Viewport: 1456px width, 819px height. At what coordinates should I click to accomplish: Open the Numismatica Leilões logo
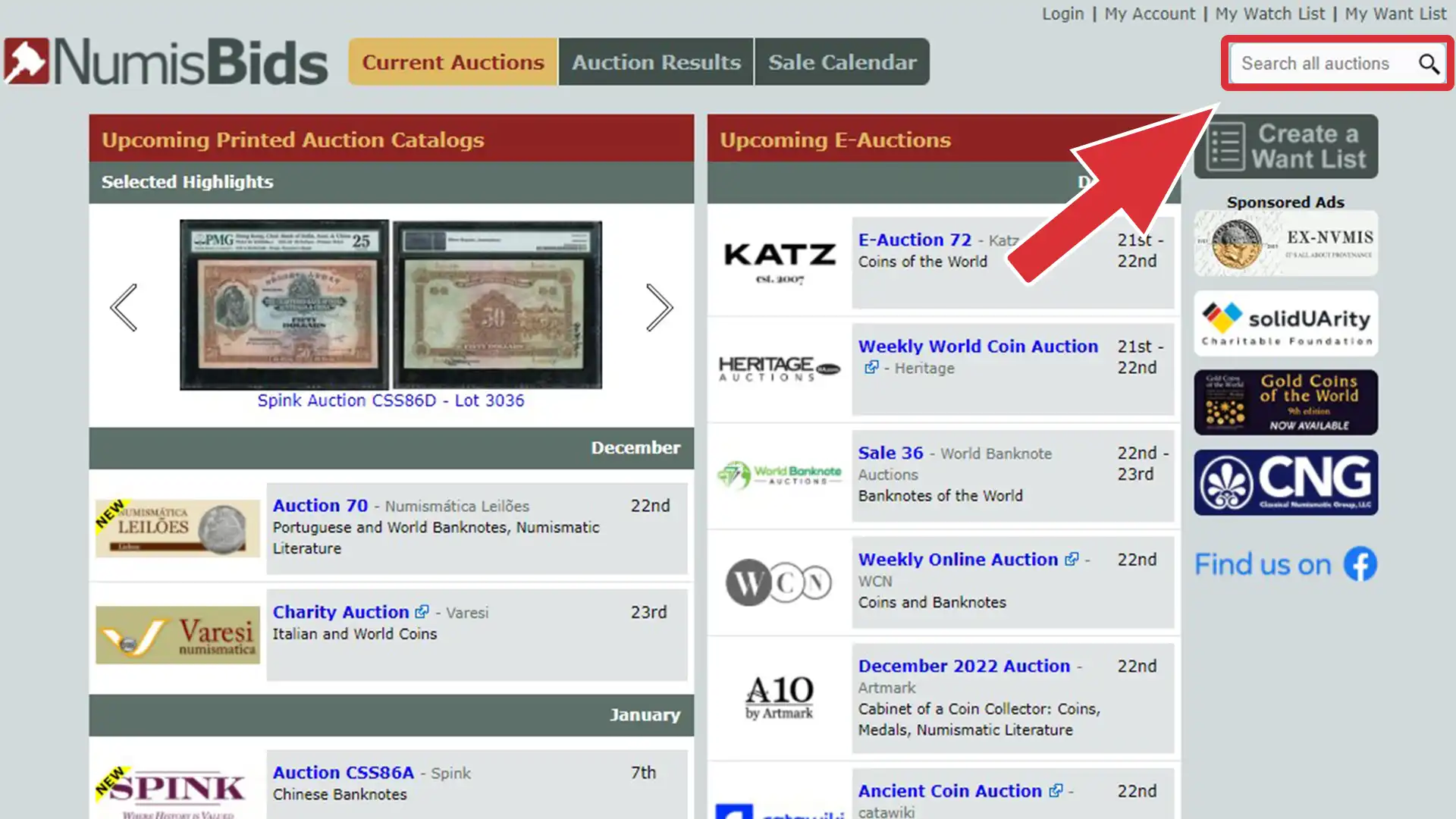point(177,529)
